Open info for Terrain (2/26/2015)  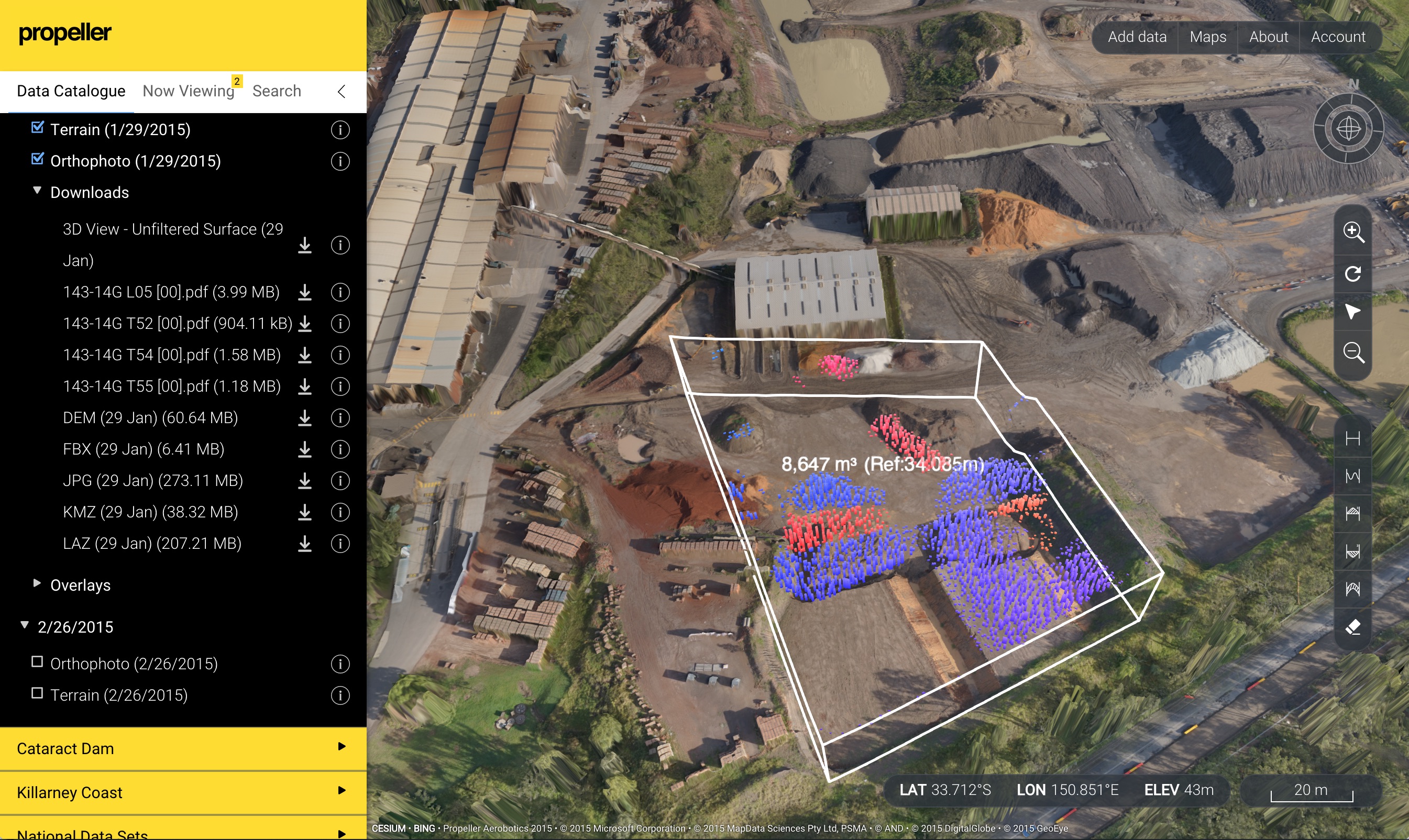[x=339, y=695]
